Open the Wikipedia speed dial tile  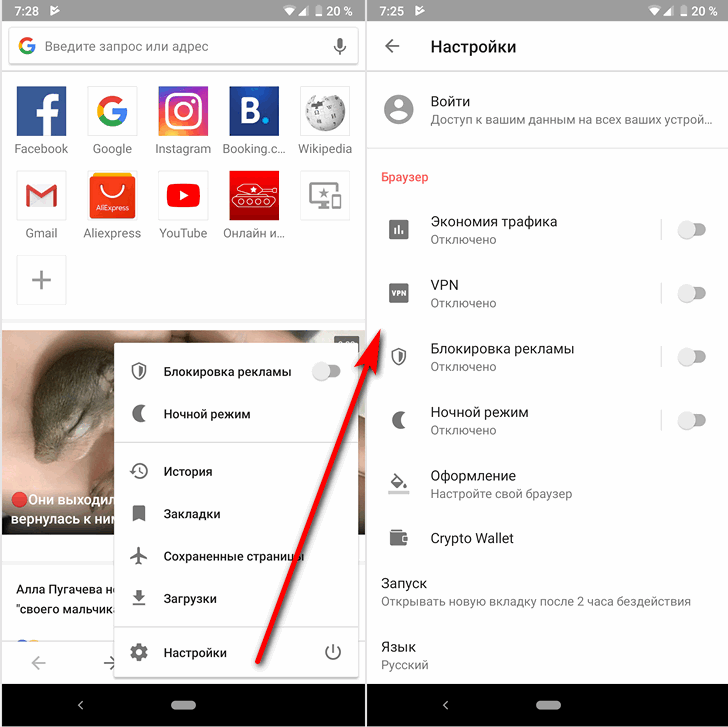pyautogui.click(x=325, y=111)
